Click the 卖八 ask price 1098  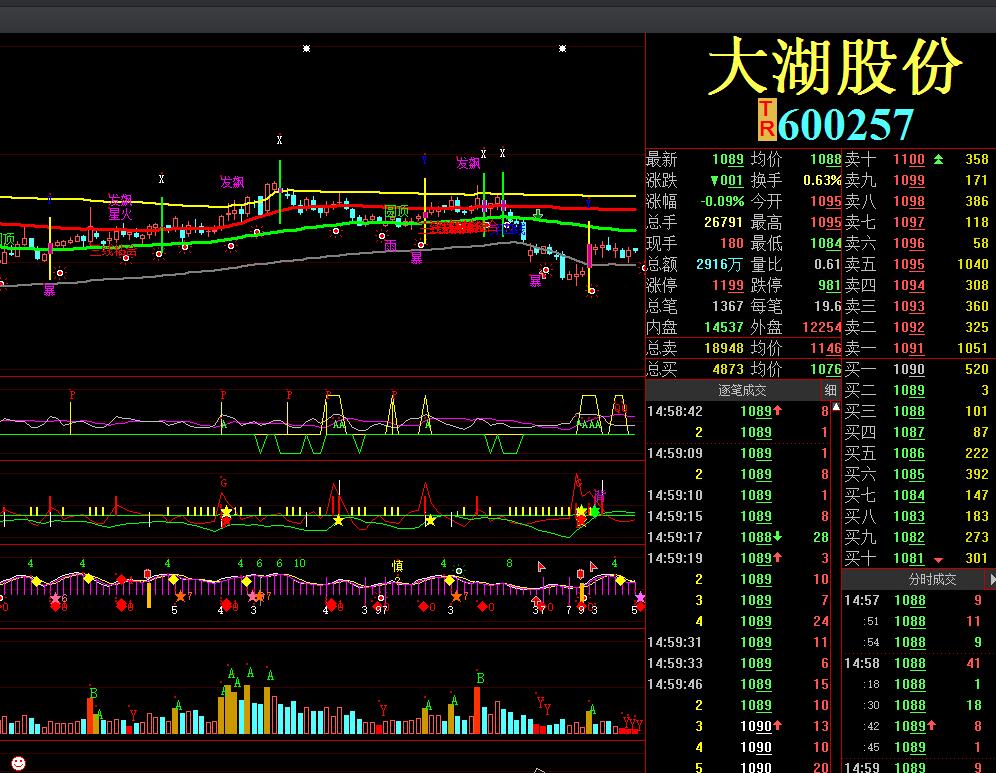click(x=909, y=201)
